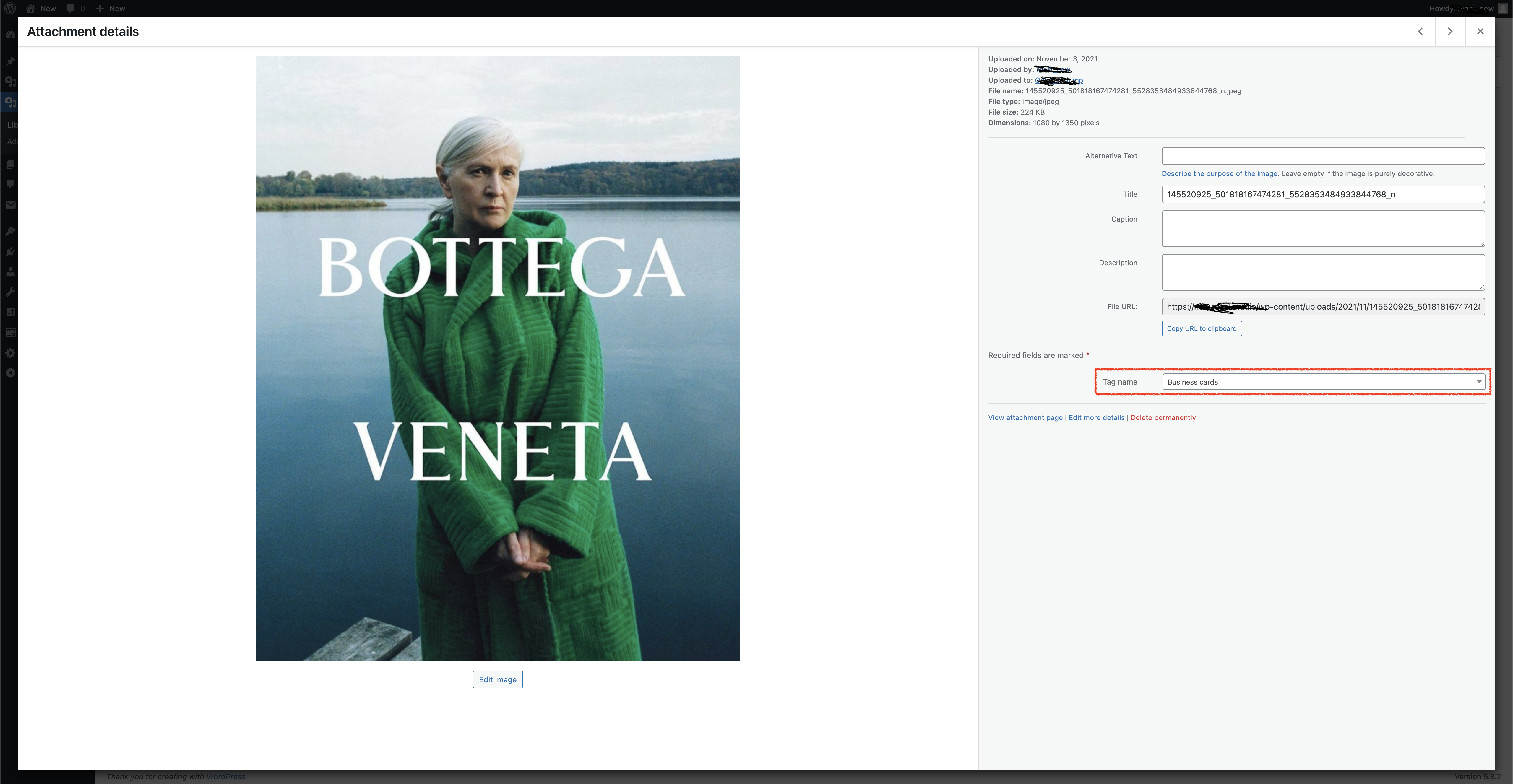This screenshot has width=1513, height=784.
Task: Open Plugins plug icon in sidebar
Action: 10,252
